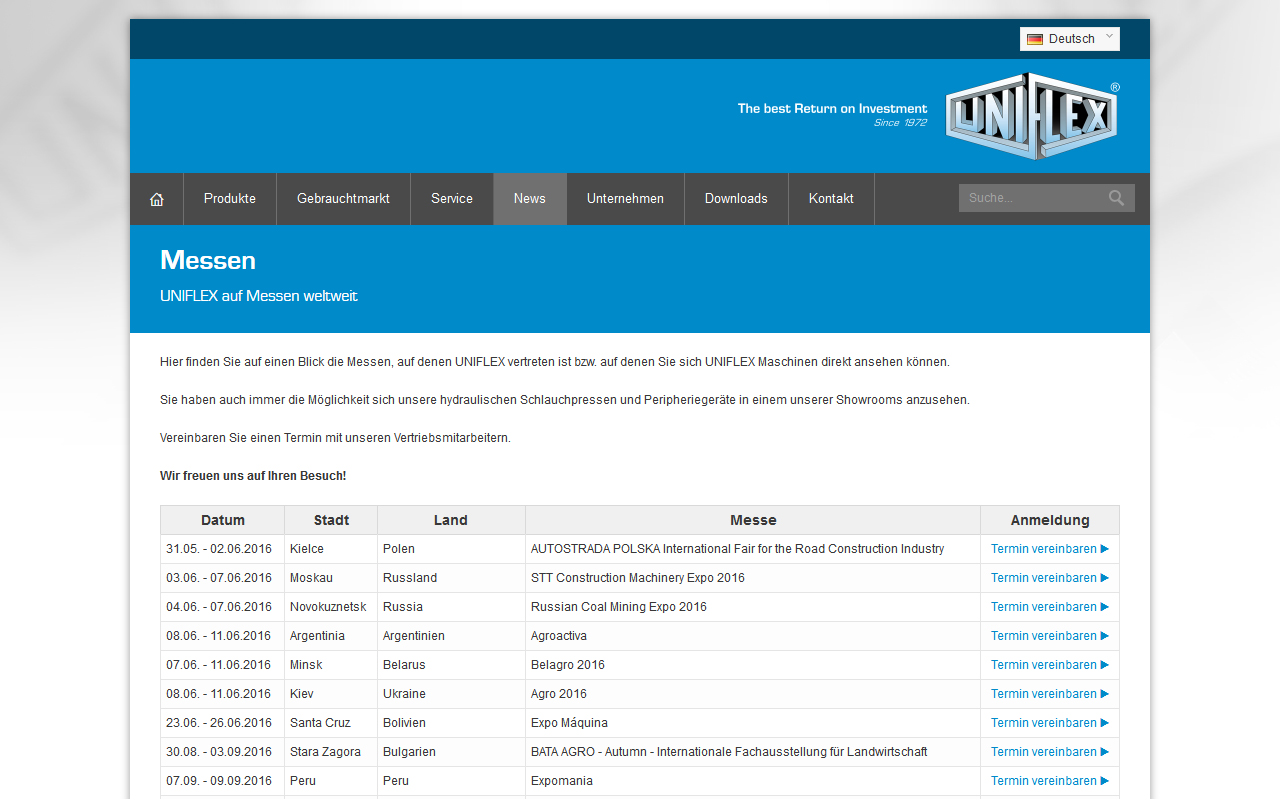The image size is (1280, 800).
Task: Click the UNIFLEX logo
Action: coord(1032,116)
